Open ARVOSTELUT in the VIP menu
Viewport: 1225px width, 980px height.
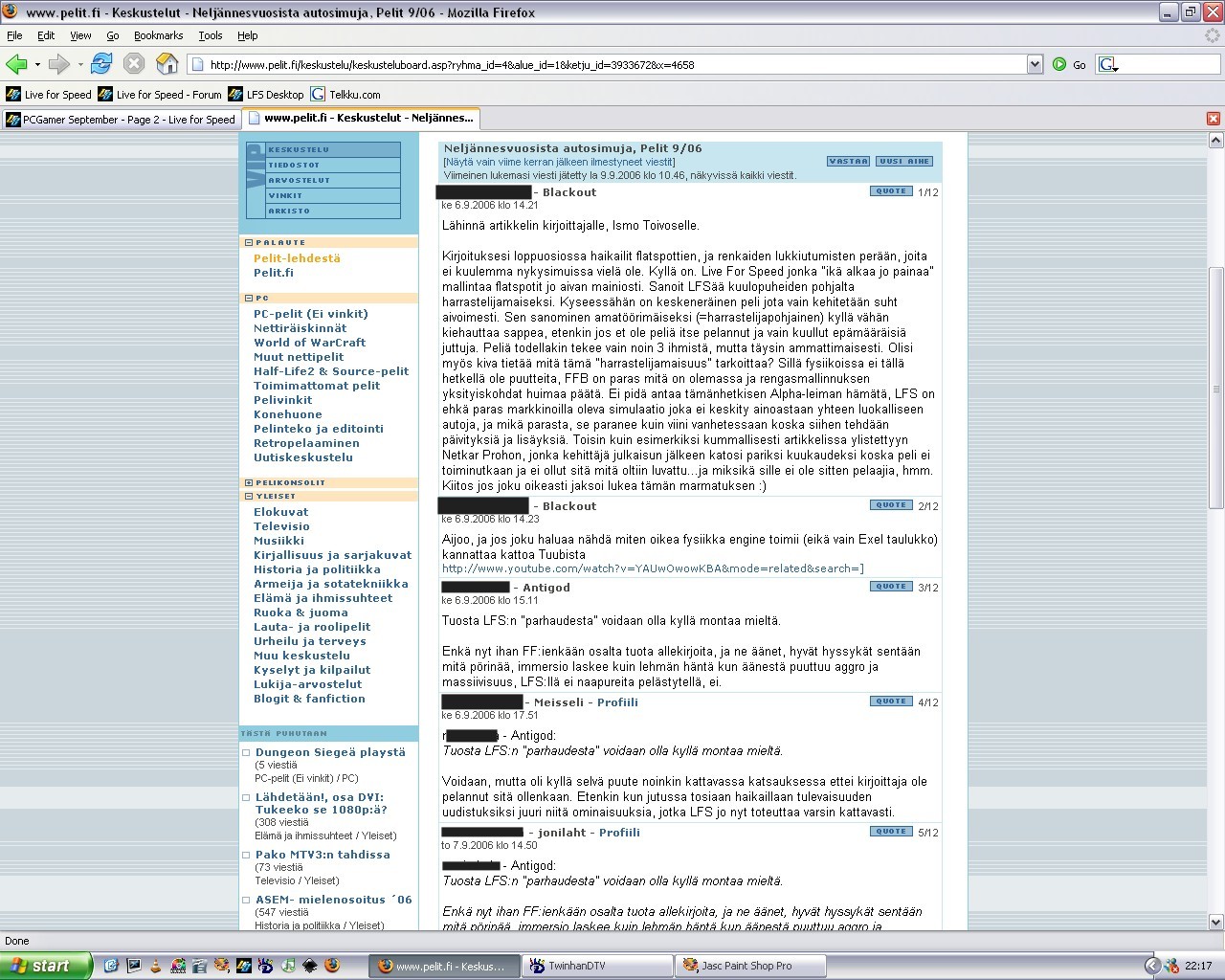click(x=333, y=181)
